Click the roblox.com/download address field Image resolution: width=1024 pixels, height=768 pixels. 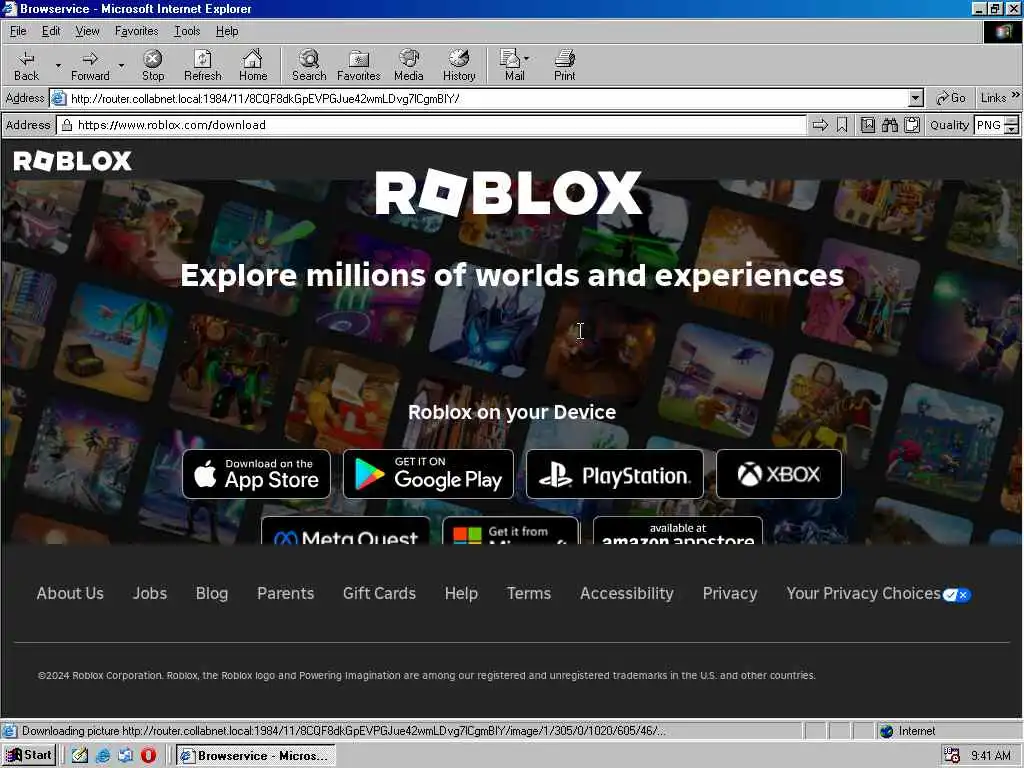[x=431, y=125]
